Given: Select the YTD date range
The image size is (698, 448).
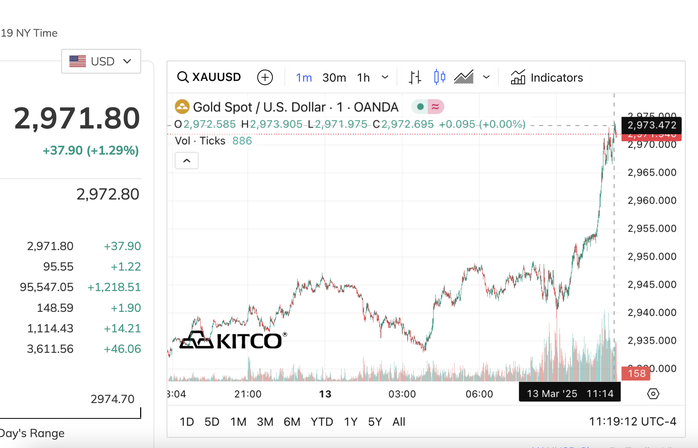Looking at the screenshot, I should [x=322, y=422].
